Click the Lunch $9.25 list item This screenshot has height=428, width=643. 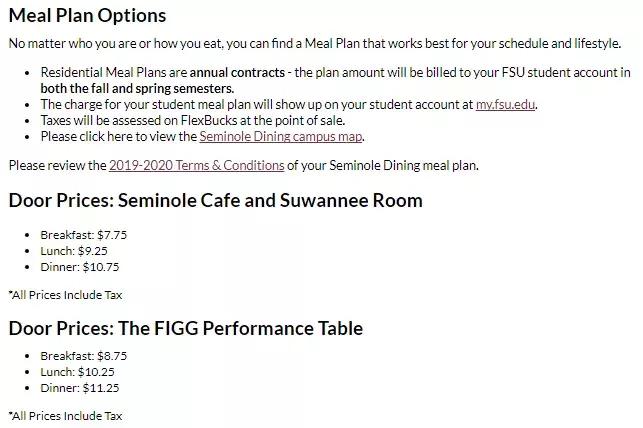pyautogui.click(x=74, y=251)
